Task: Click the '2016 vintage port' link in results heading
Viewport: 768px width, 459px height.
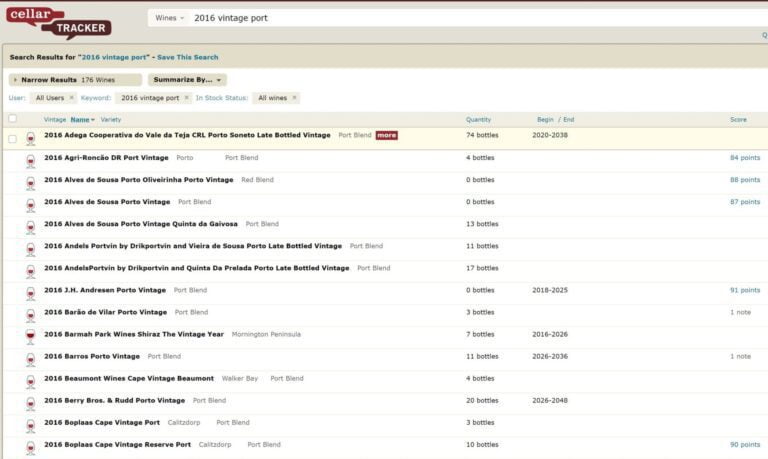Action: click(114, 57)
